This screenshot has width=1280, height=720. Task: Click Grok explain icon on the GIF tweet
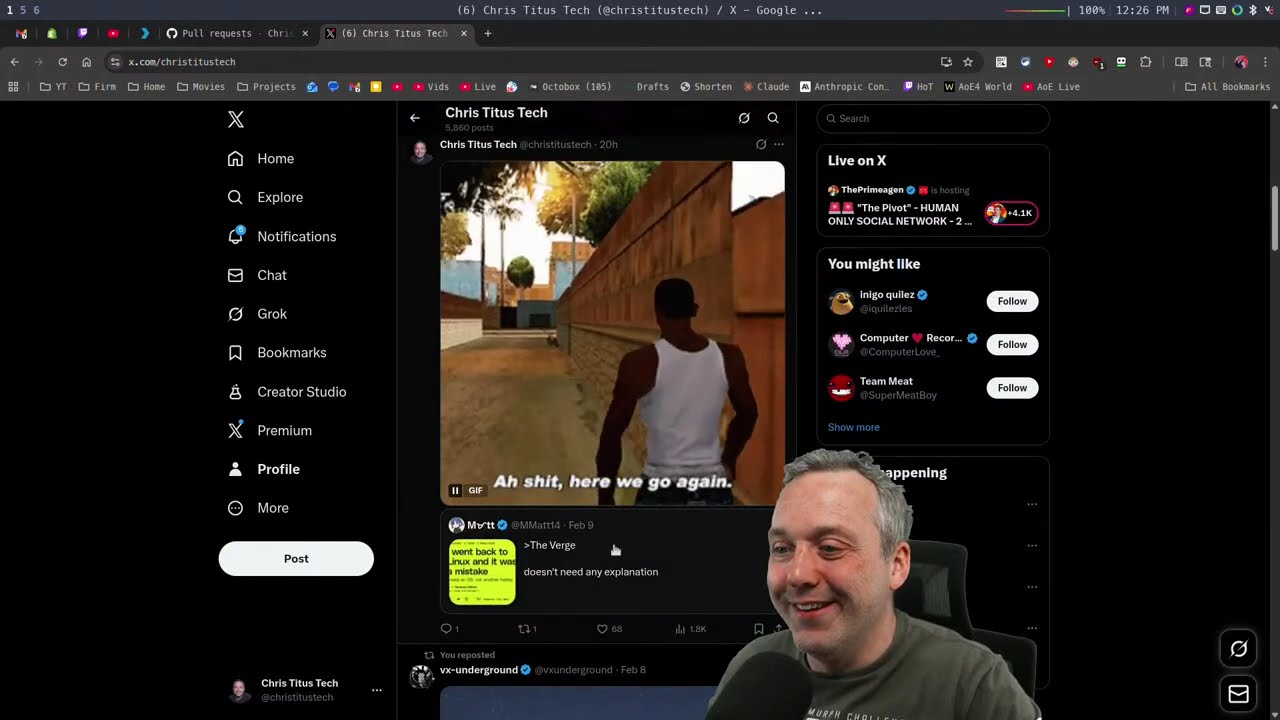pos(761,144)
